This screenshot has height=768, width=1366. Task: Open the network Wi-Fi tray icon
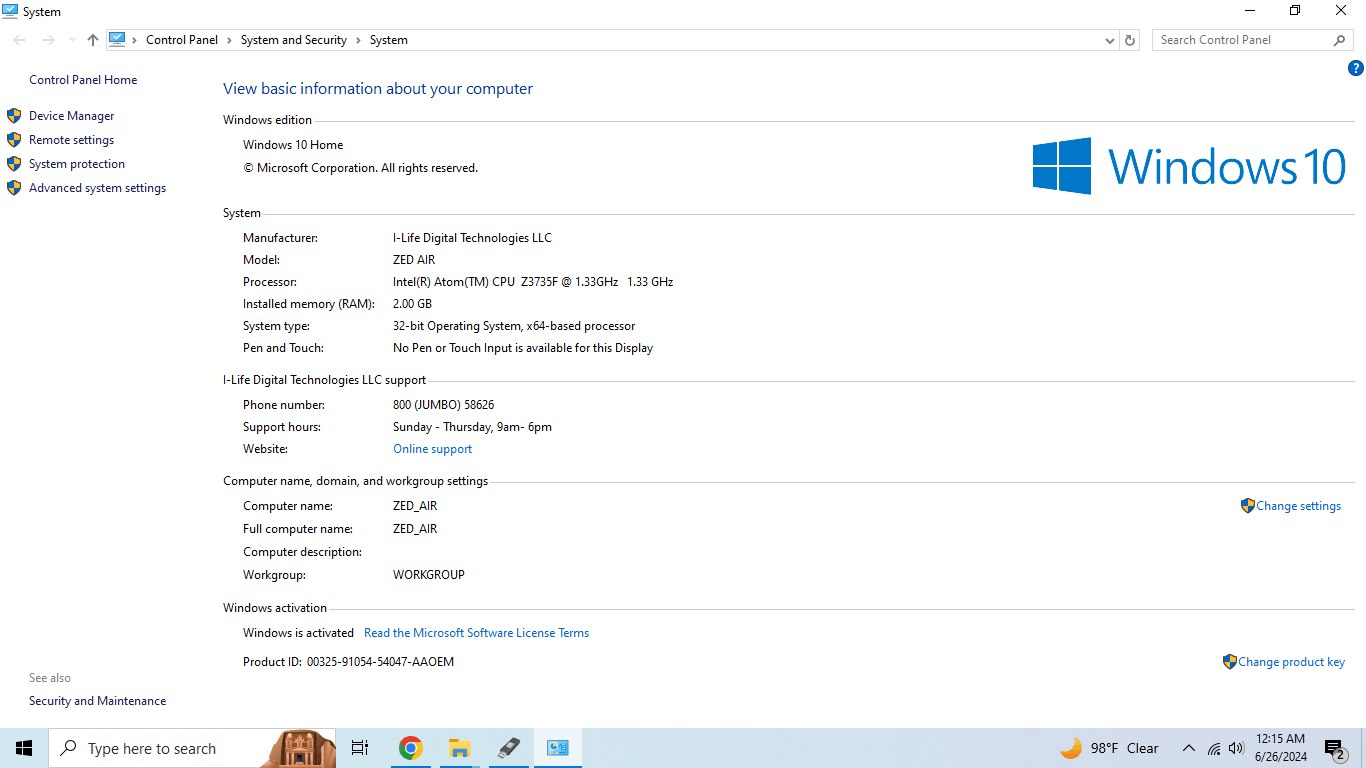click(x=1214, y=748)
